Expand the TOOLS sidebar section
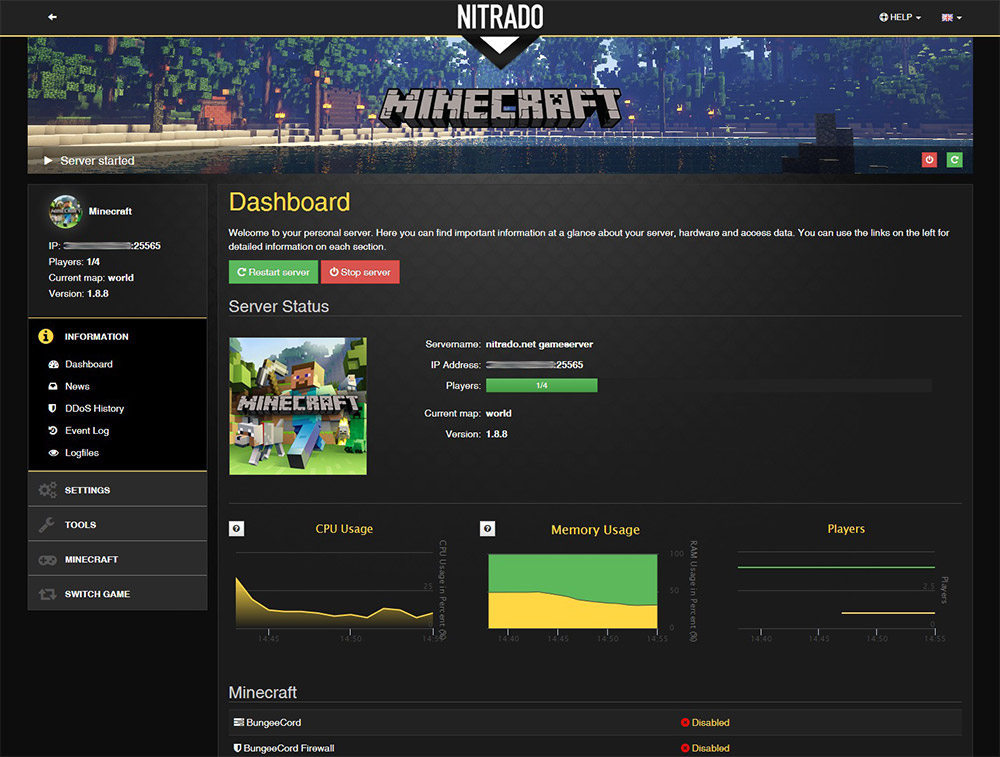The image size is (1000, 757). [117, 524]
